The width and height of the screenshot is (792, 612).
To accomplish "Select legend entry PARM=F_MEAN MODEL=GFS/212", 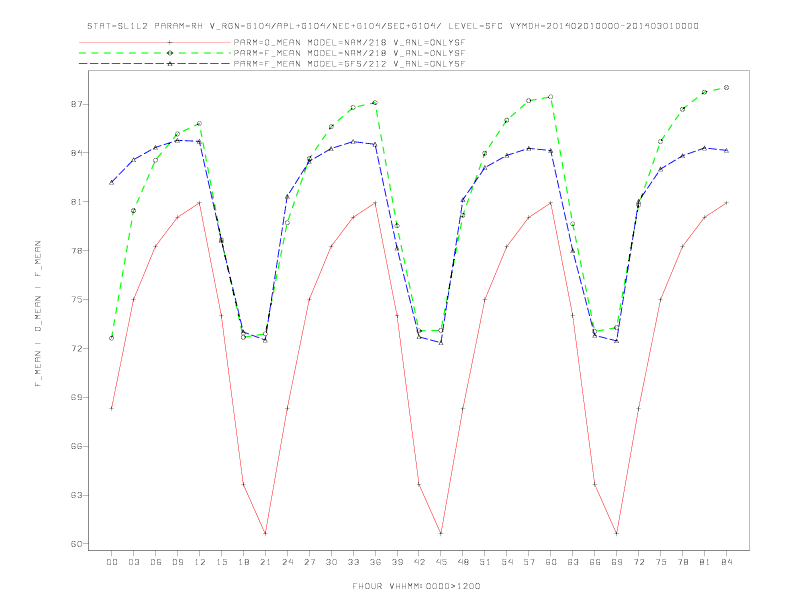I will [349, 64].
